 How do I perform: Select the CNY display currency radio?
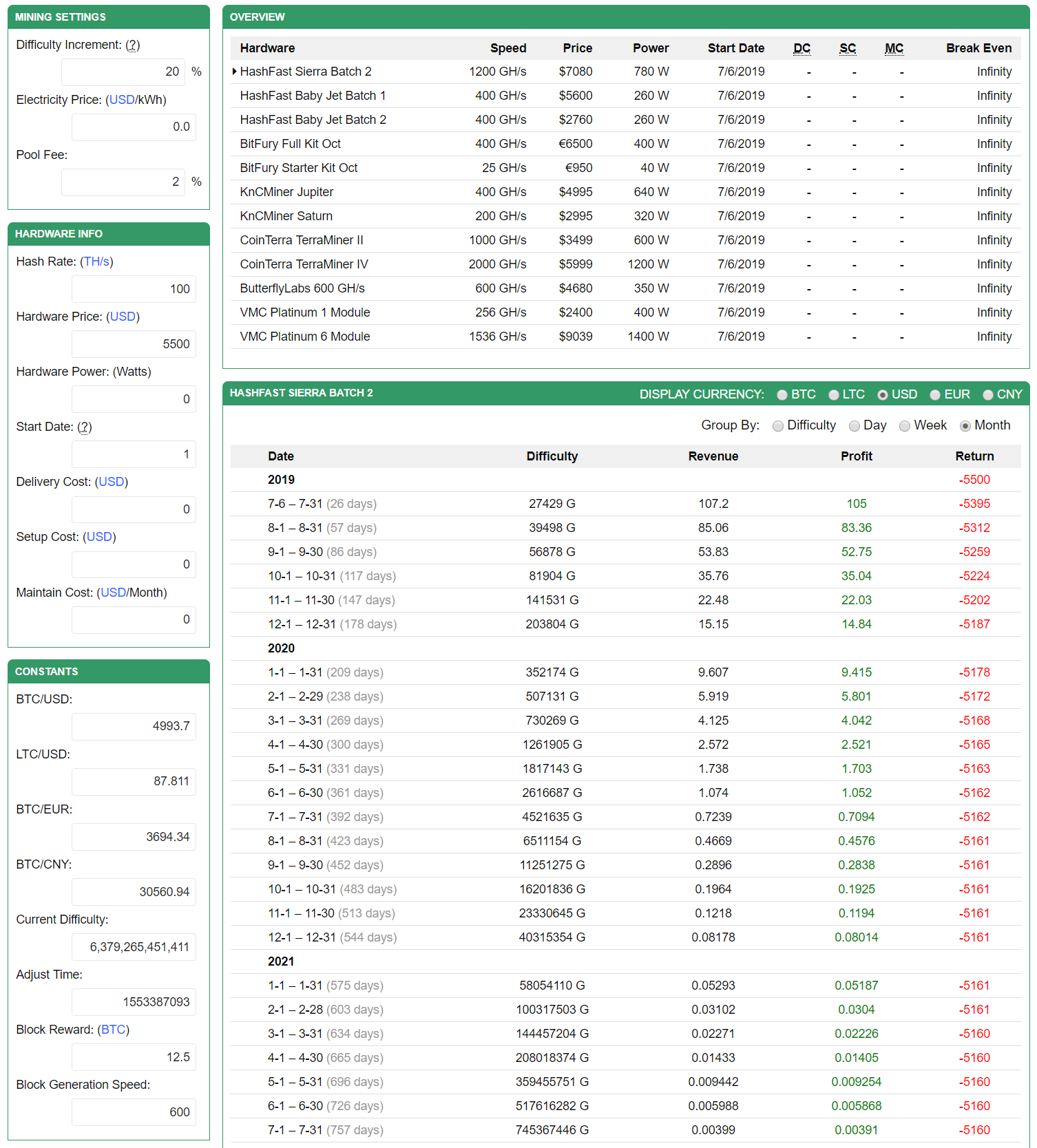988,395
